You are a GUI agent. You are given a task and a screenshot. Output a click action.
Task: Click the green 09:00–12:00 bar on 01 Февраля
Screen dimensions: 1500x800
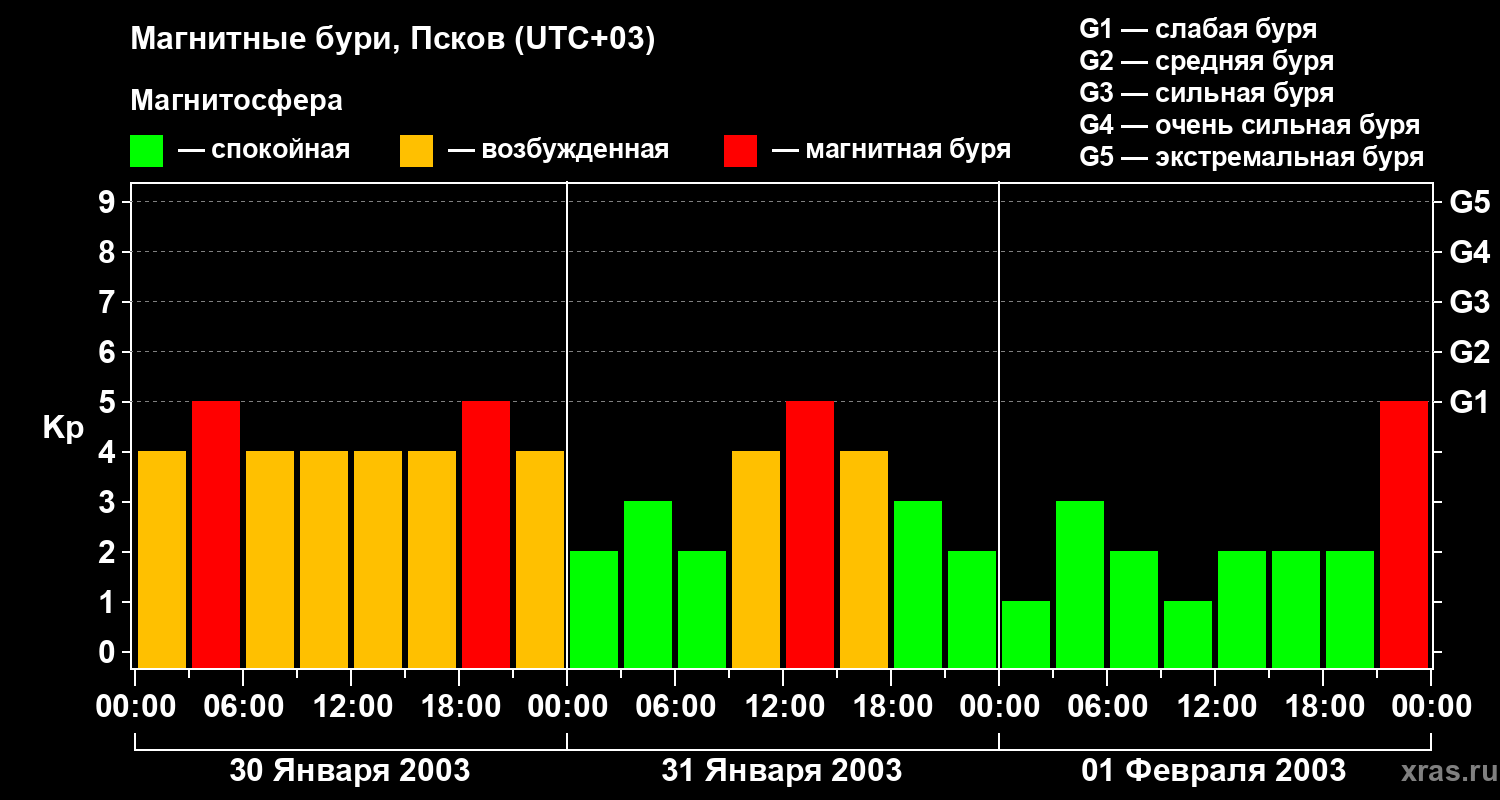[1188, 634]
